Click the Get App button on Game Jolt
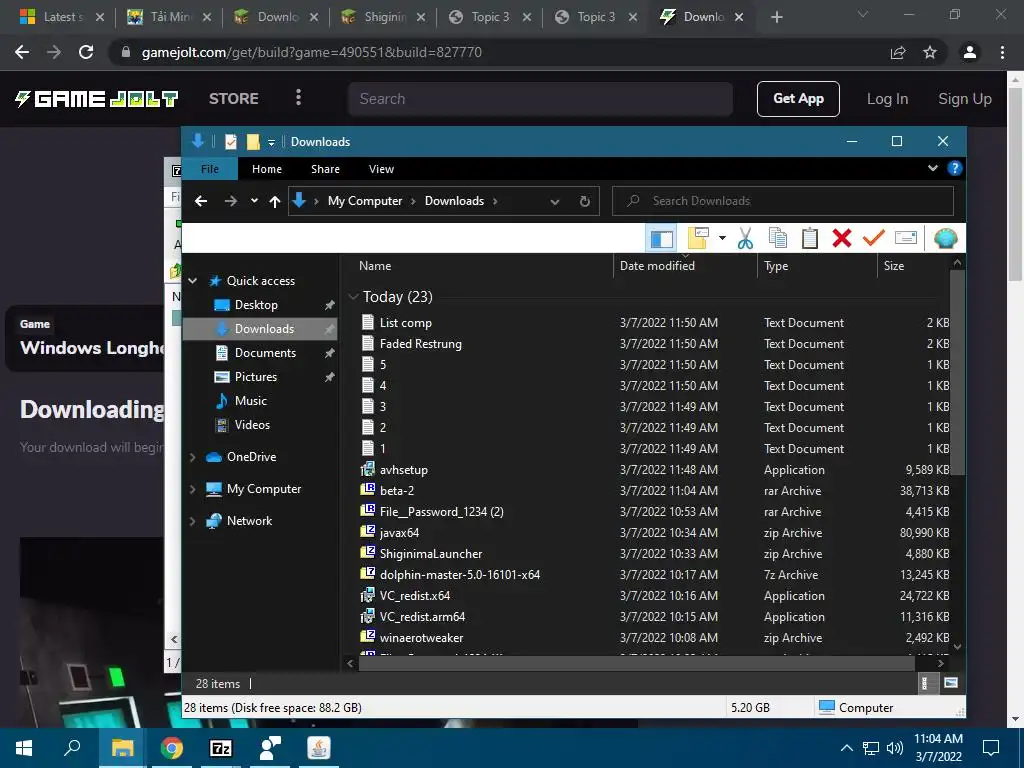The height and width of the screenshot is (768, 1024). [798, 99]
